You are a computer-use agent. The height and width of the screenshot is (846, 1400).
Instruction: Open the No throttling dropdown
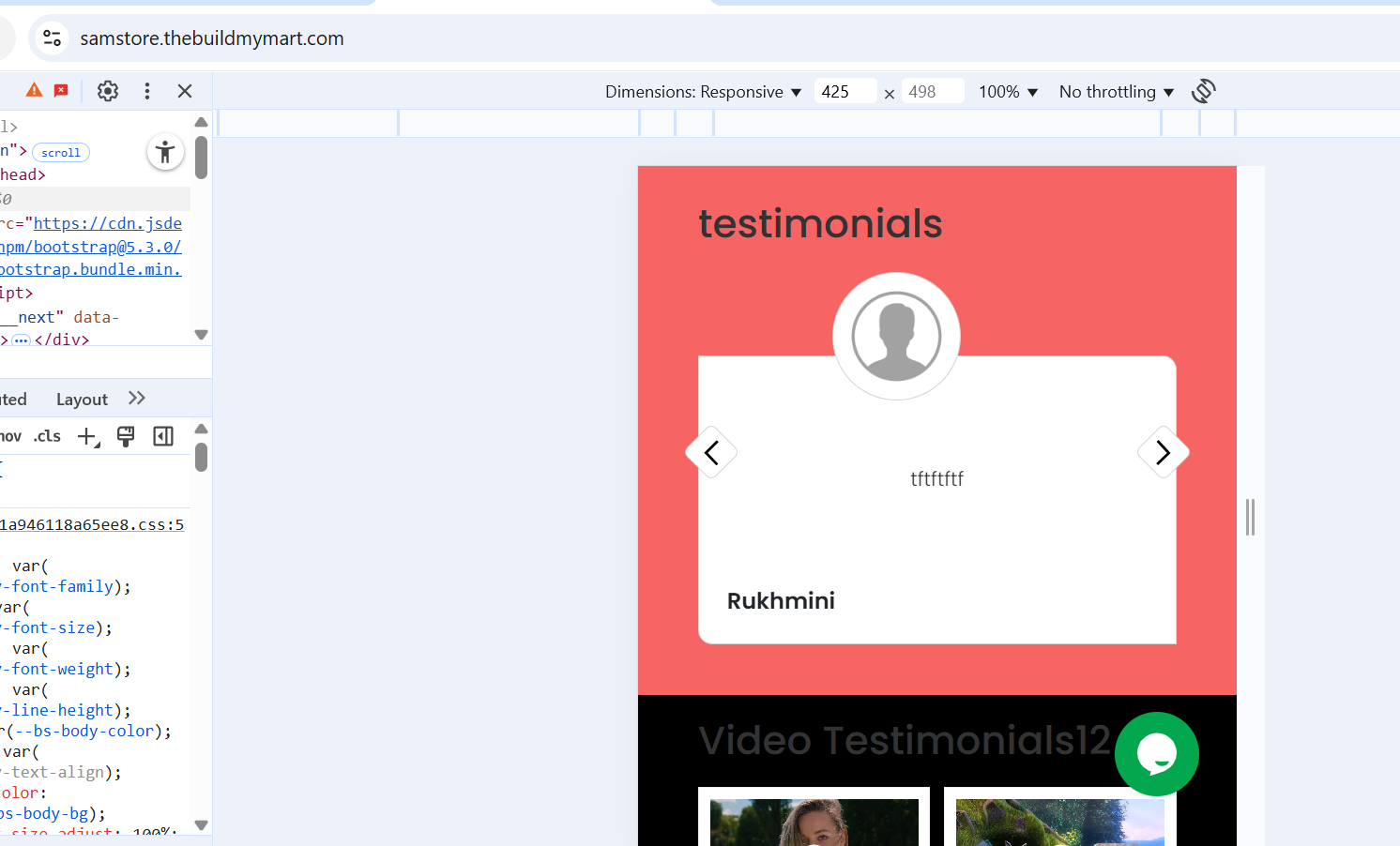point(1117,92)
